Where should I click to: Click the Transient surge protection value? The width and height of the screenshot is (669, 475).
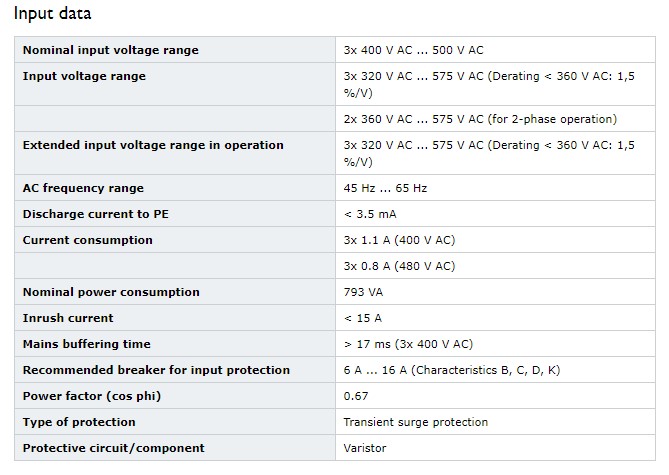click(416, 423)
